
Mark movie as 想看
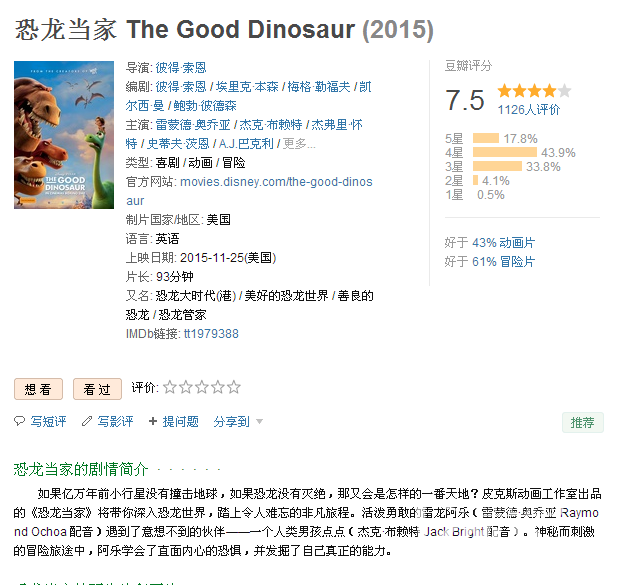click(38, 389)
